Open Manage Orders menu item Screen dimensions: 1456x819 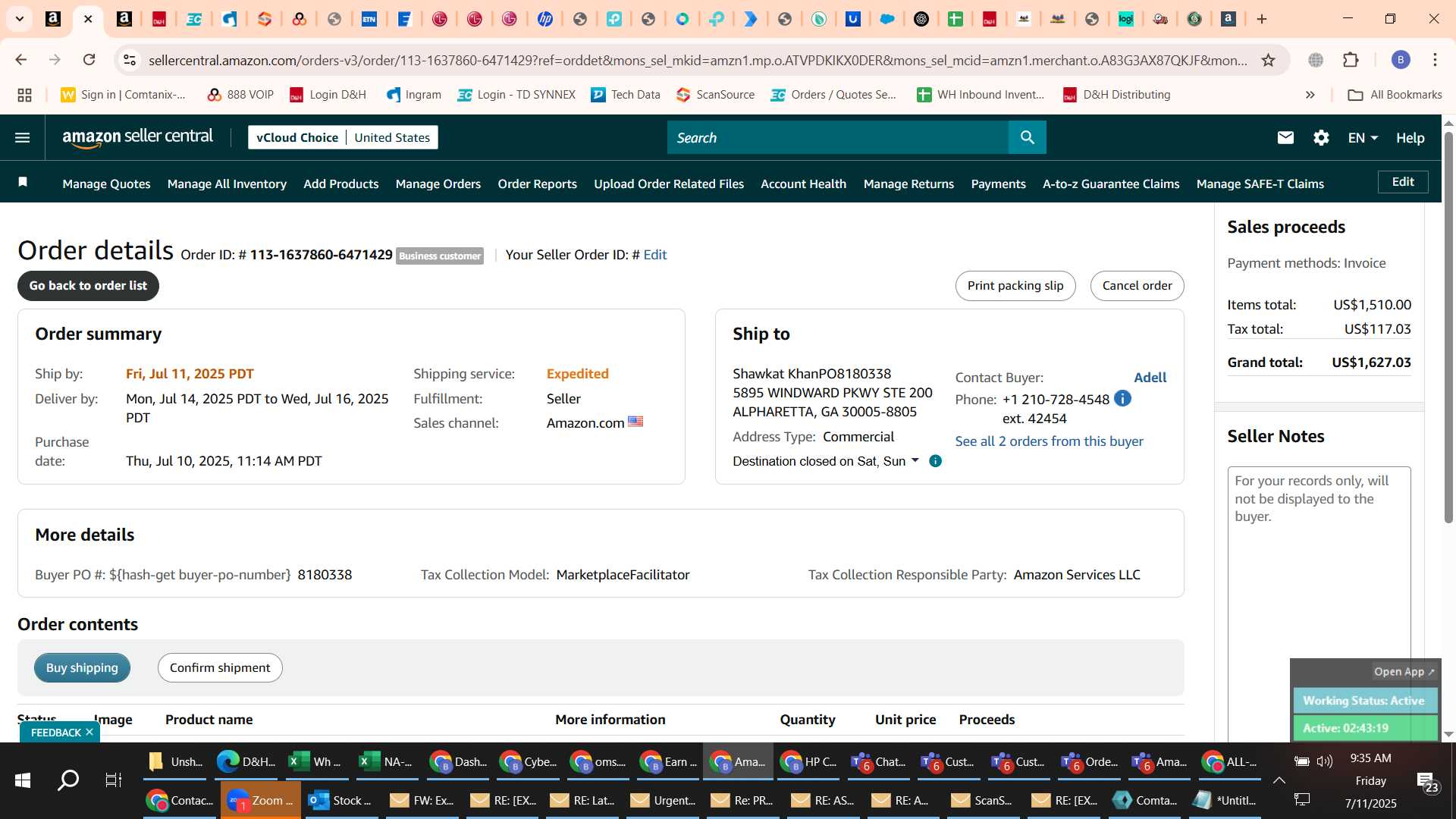click(438, 184)
